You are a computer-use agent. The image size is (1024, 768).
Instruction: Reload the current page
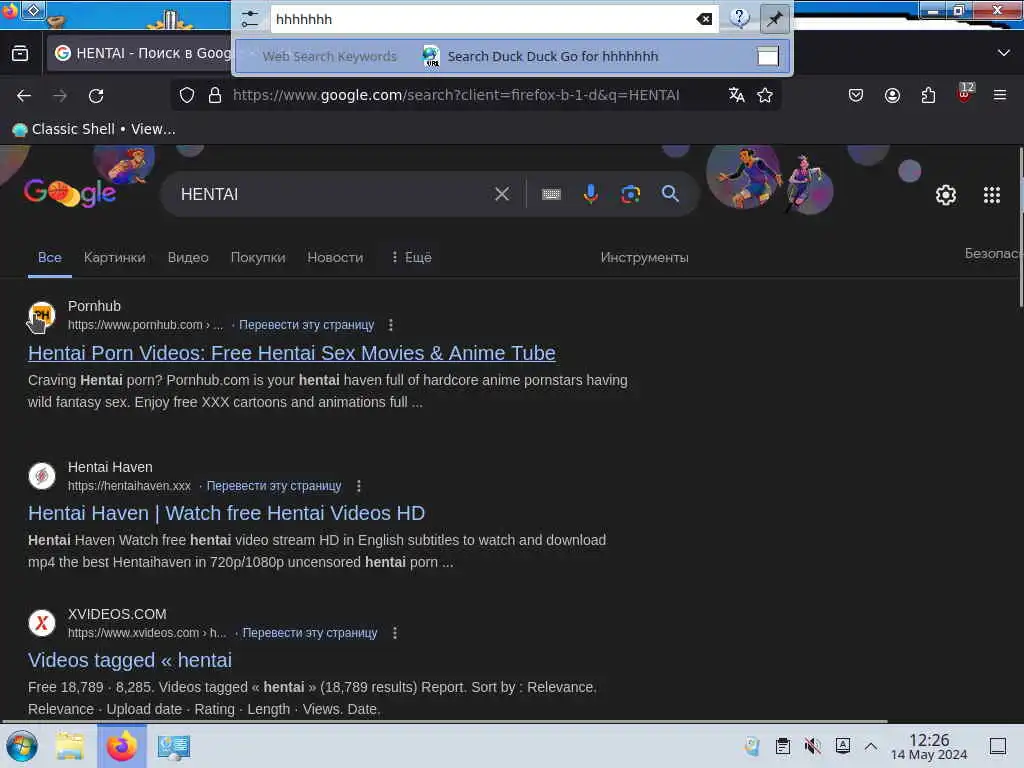point(96,96)
